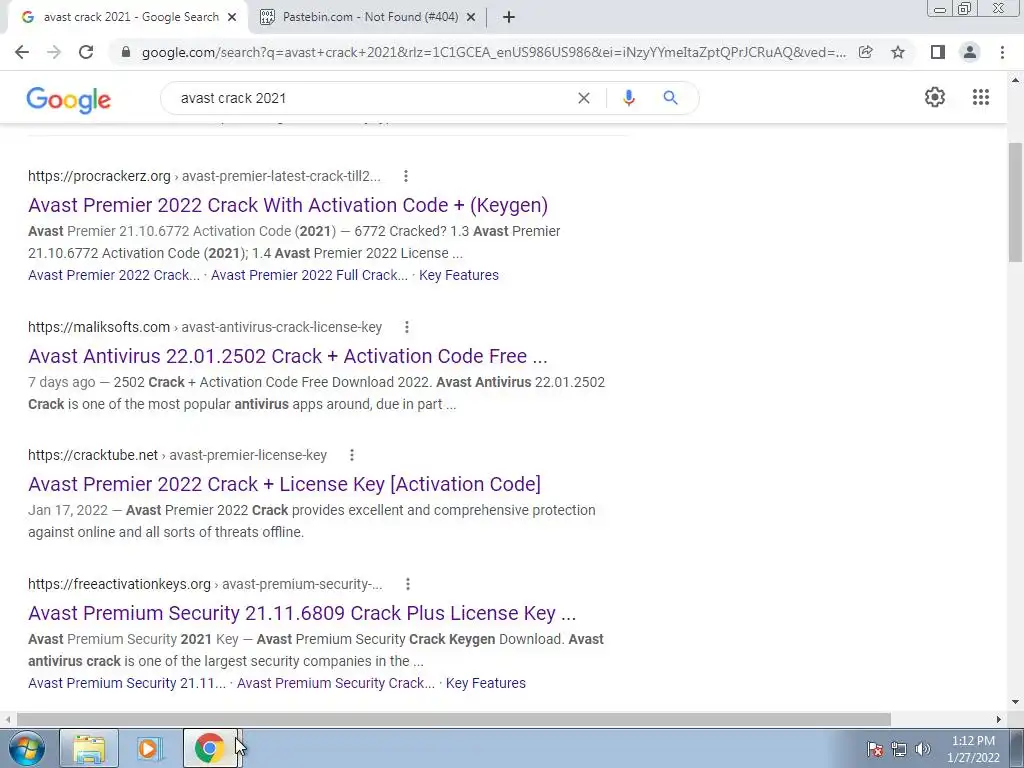Open Avast Premier 2022 Crack + License Key link
Image resolution: width=1024 pixels, height=768 pixels.
(x=285, y=484)
